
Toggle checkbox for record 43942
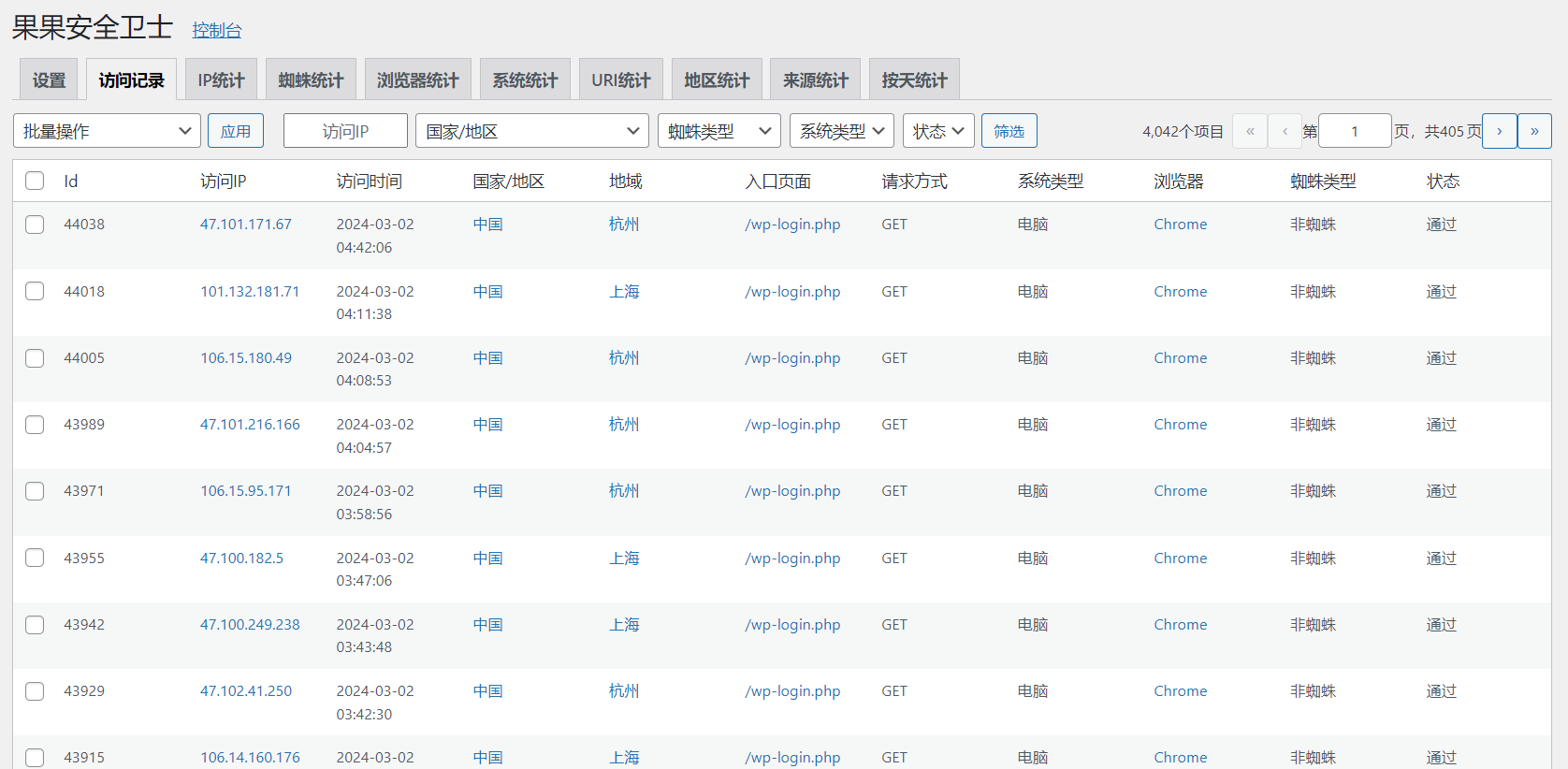[x=35, y=625]
